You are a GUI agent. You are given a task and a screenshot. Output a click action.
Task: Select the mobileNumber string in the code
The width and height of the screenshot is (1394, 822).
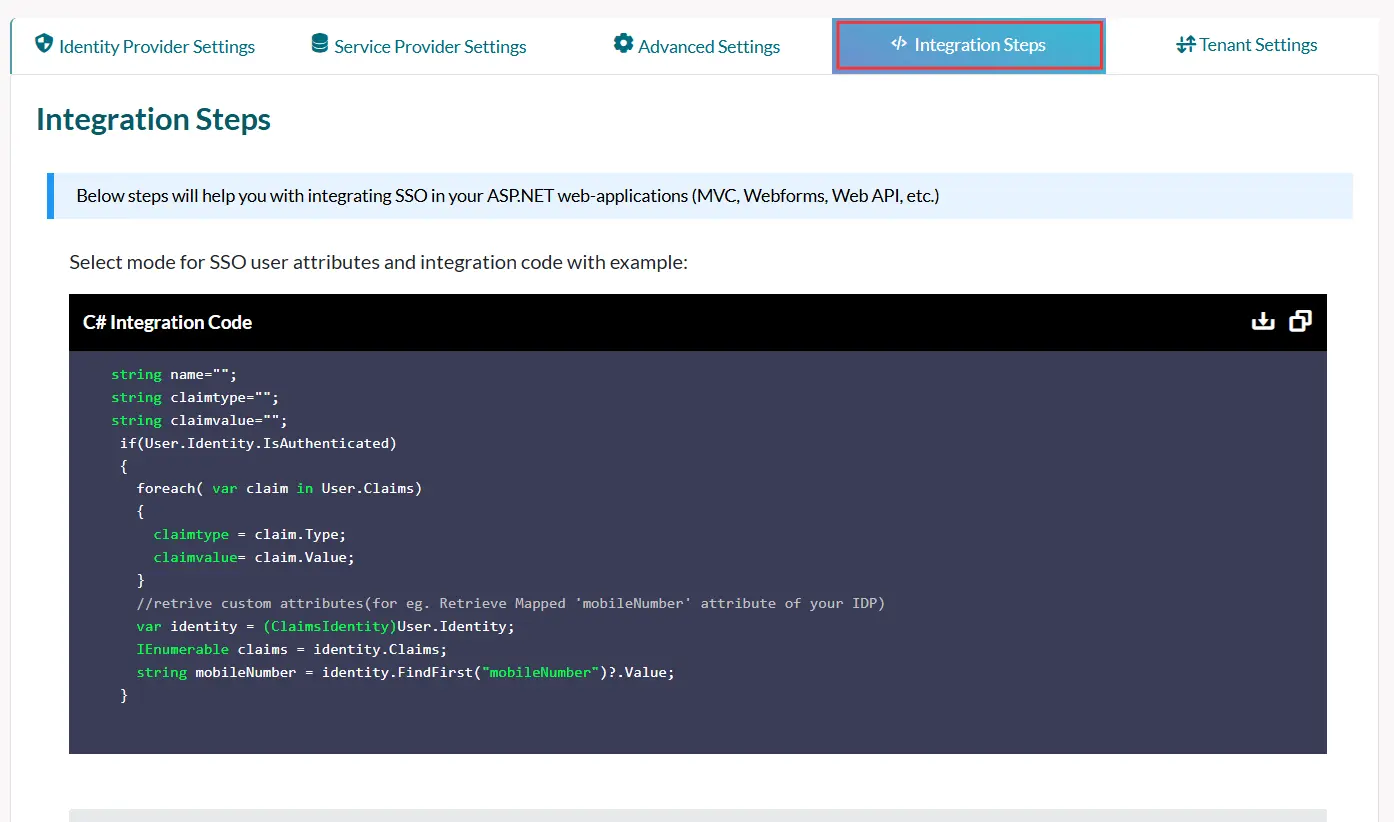pos(540,672)
